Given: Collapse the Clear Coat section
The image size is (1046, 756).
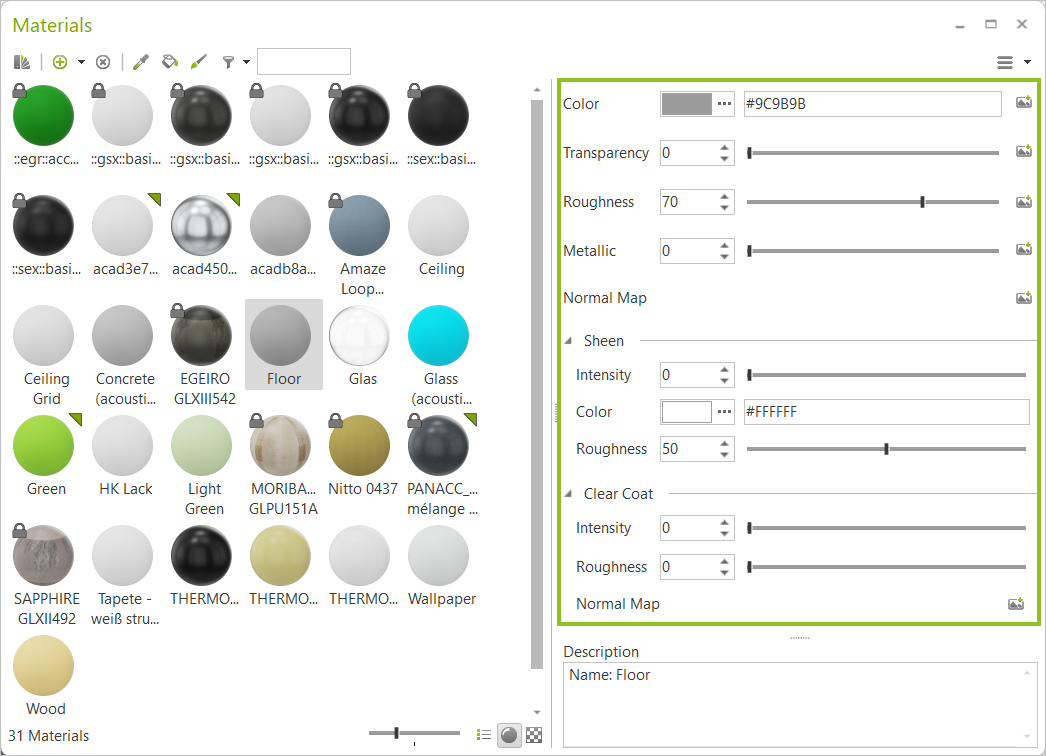Looking at the screenshot, I should 568,493.
